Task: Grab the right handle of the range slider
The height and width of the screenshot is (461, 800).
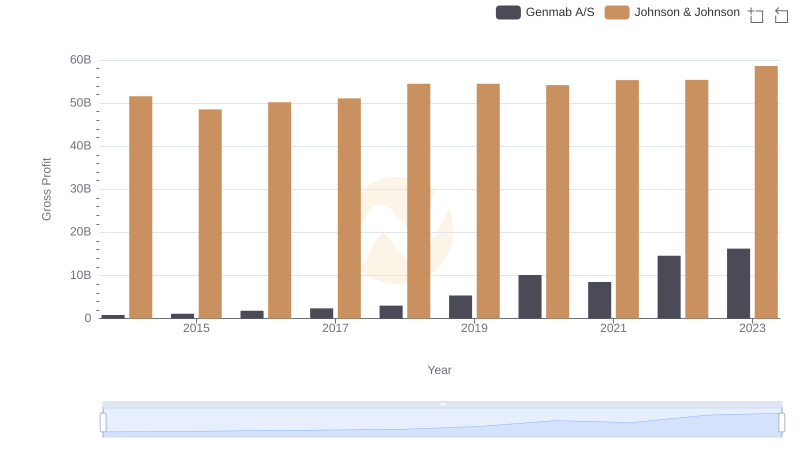Action: [781, 423]
